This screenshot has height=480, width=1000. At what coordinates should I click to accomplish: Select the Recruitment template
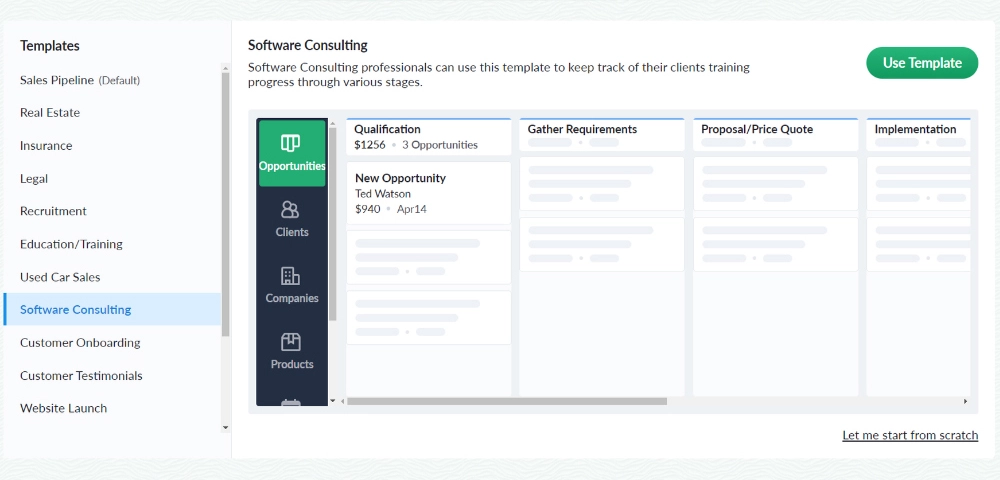[53, 211]
